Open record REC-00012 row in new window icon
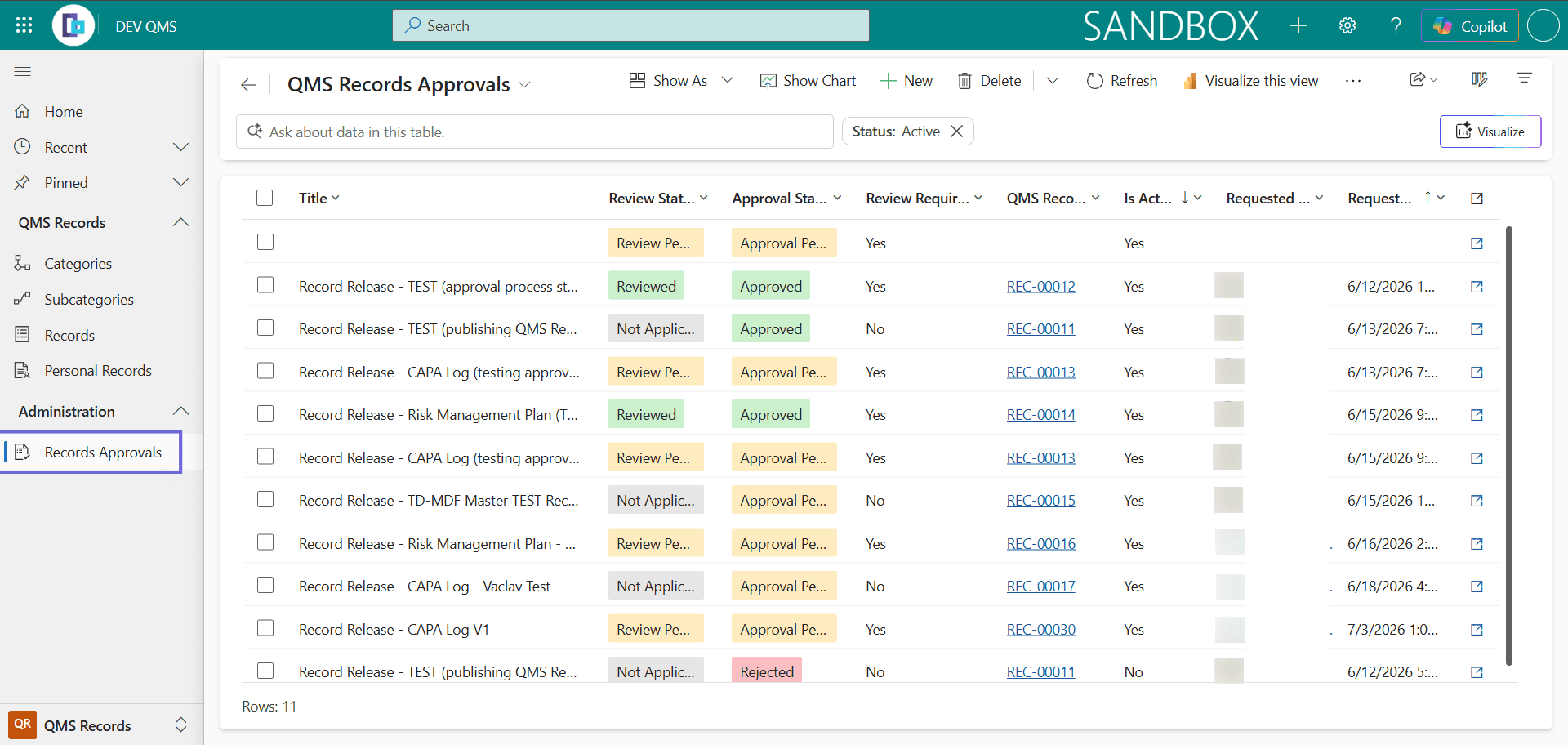The width and height of the screenshot is (1568, 745). (x=1477, y=287)
